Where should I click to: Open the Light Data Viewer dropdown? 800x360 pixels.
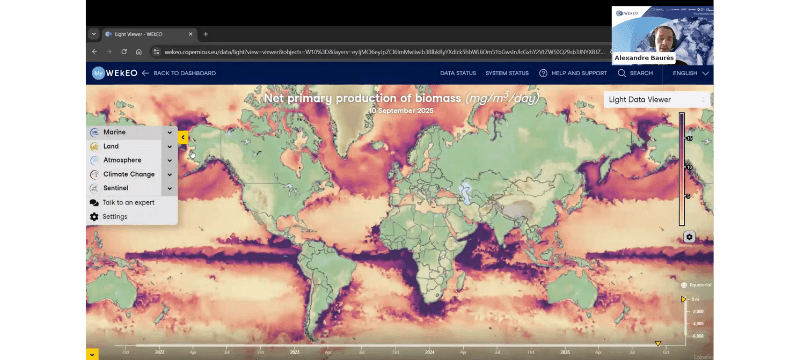click(657, 100)
